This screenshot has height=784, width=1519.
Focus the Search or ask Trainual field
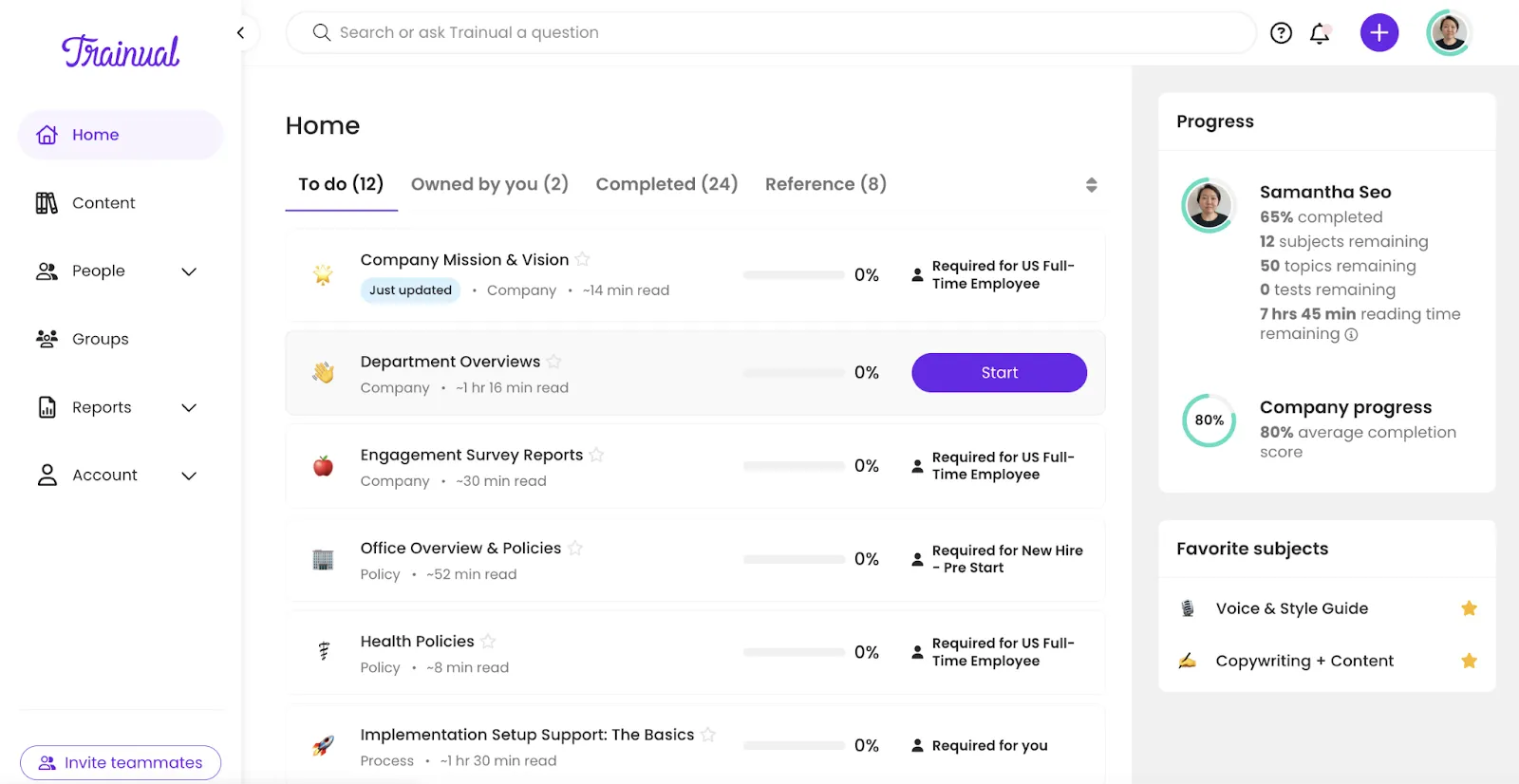click(771, 33)
